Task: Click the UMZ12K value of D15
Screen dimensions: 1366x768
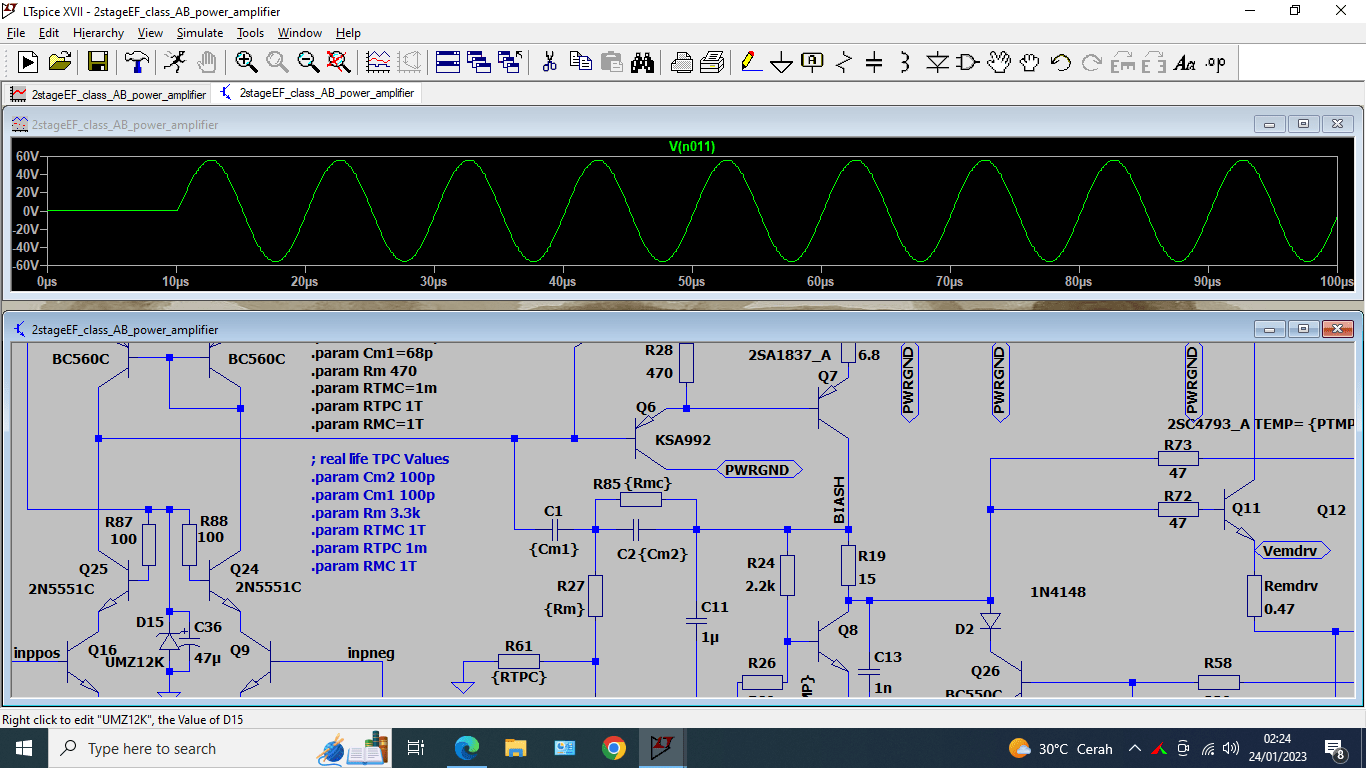Action: (x=134, y=661)
